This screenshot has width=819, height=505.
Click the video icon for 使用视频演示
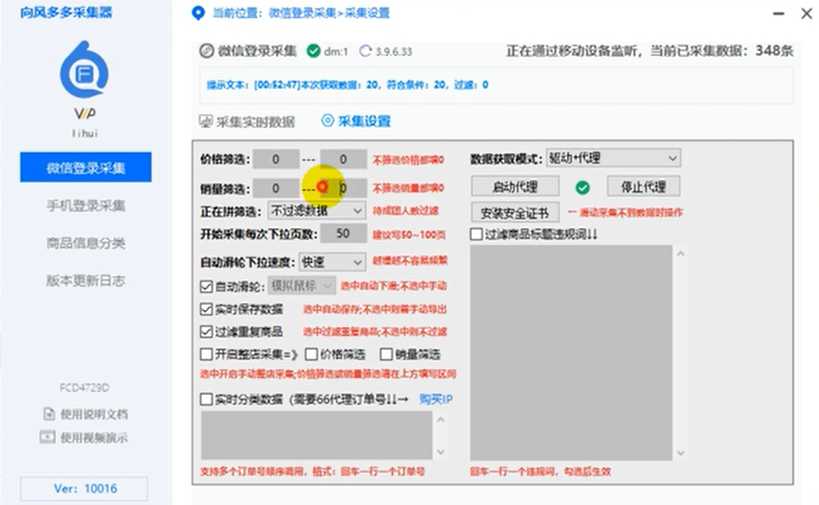coord(47,437)
